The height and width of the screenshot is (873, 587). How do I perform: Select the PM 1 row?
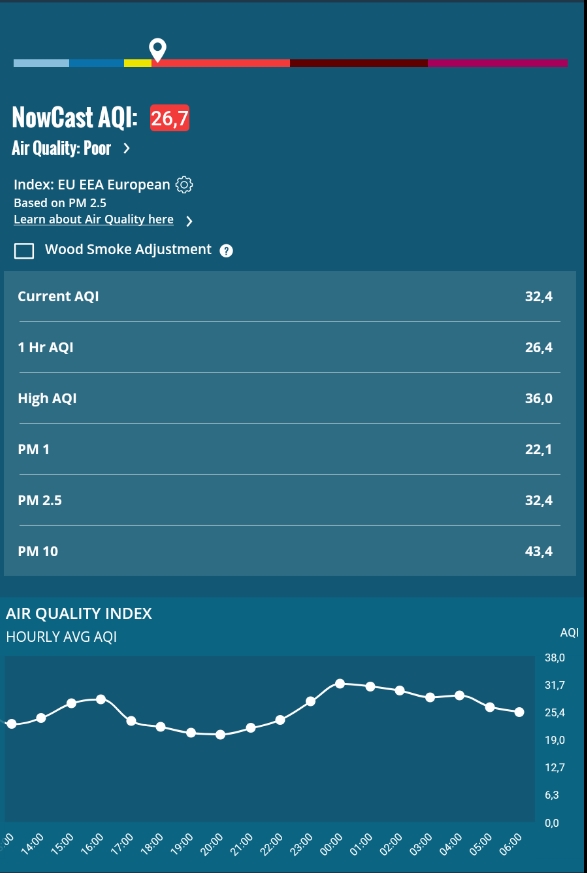pyautogui.click(x=290, y=449)
